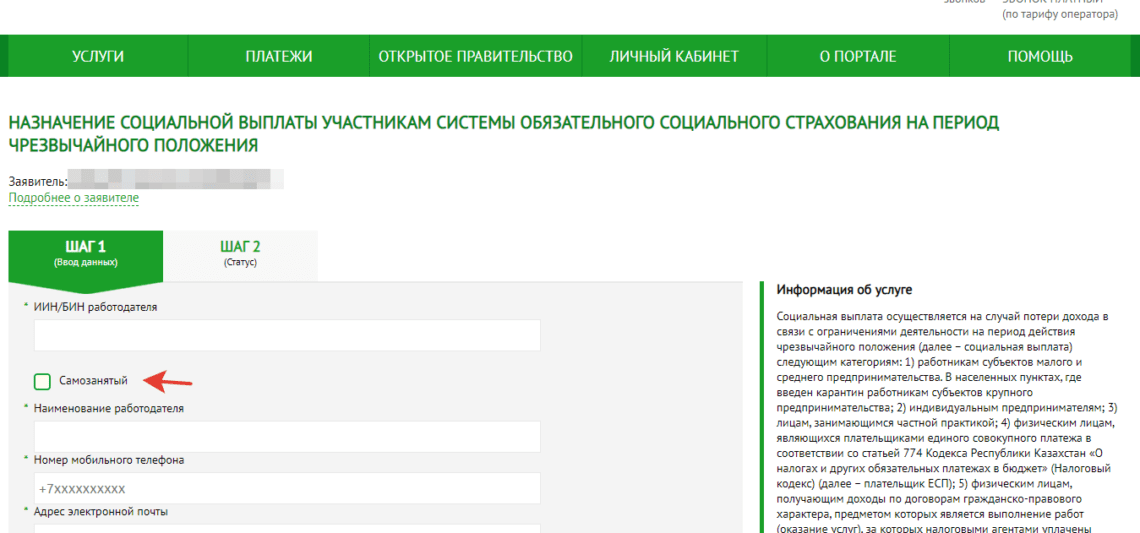Click the green page title about социальной выплаты
This screenshot has height=533, width=1140.
(x=503, y=133)
